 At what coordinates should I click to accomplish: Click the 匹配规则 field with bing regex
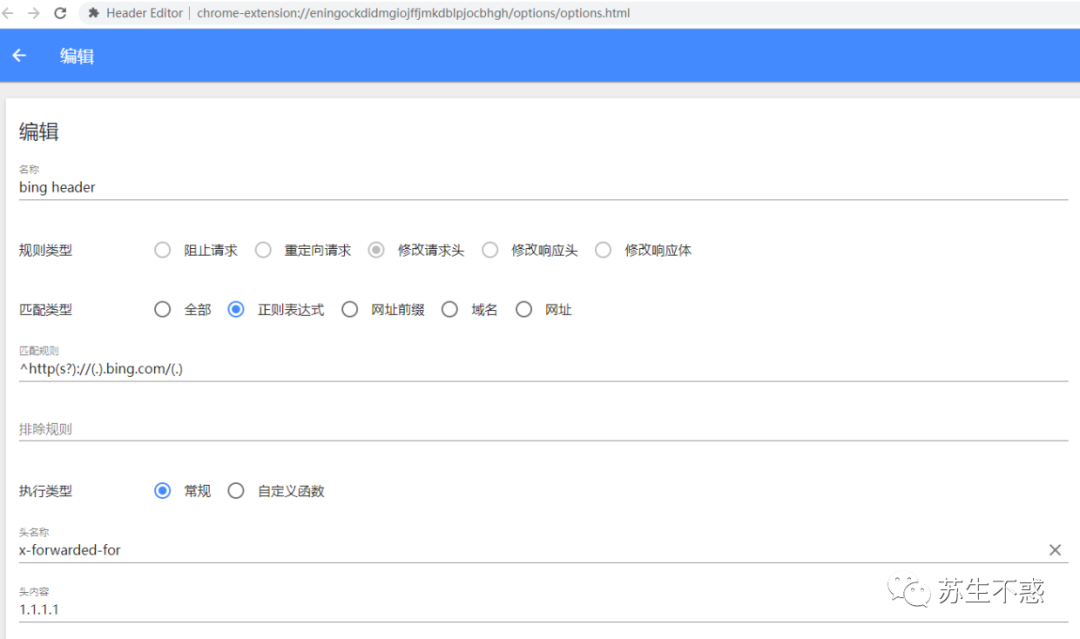[x=543, y=369]
